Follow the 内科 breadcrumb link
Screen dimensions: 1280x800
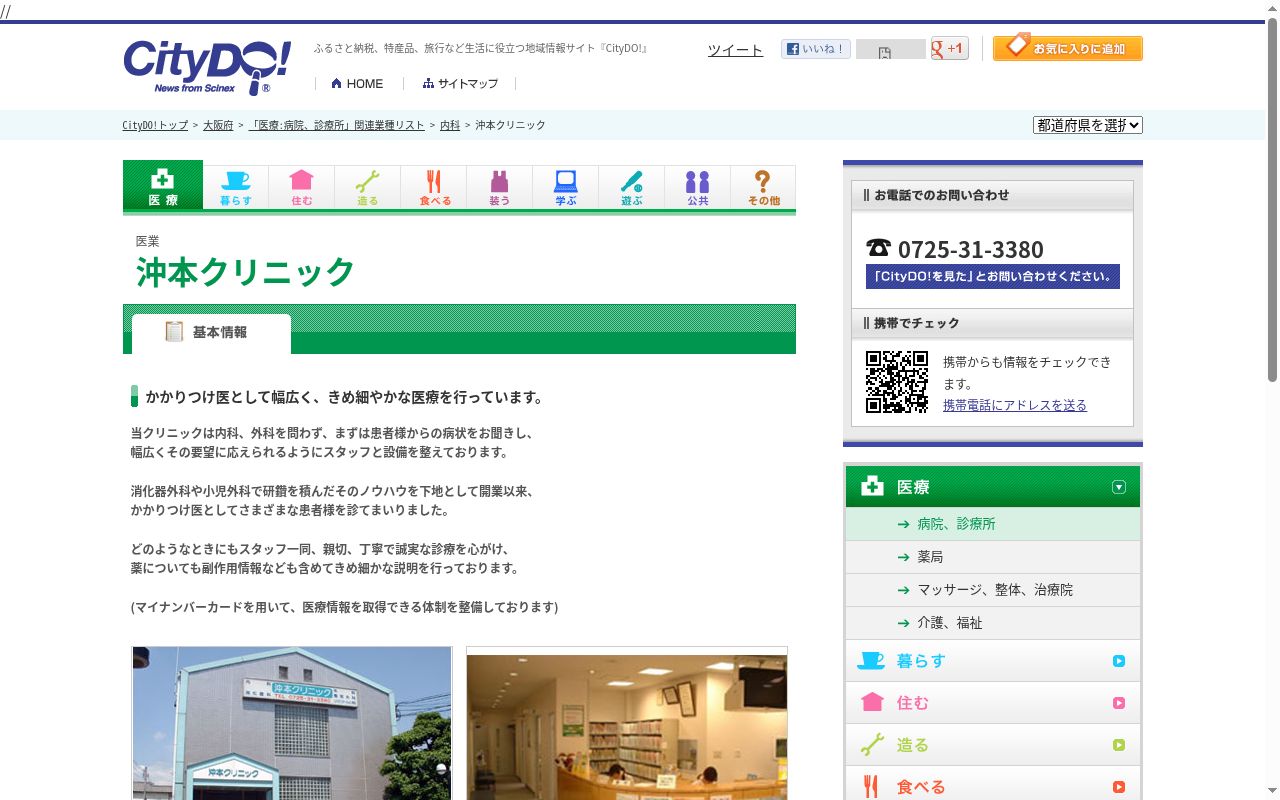click(x=450, y=125)
